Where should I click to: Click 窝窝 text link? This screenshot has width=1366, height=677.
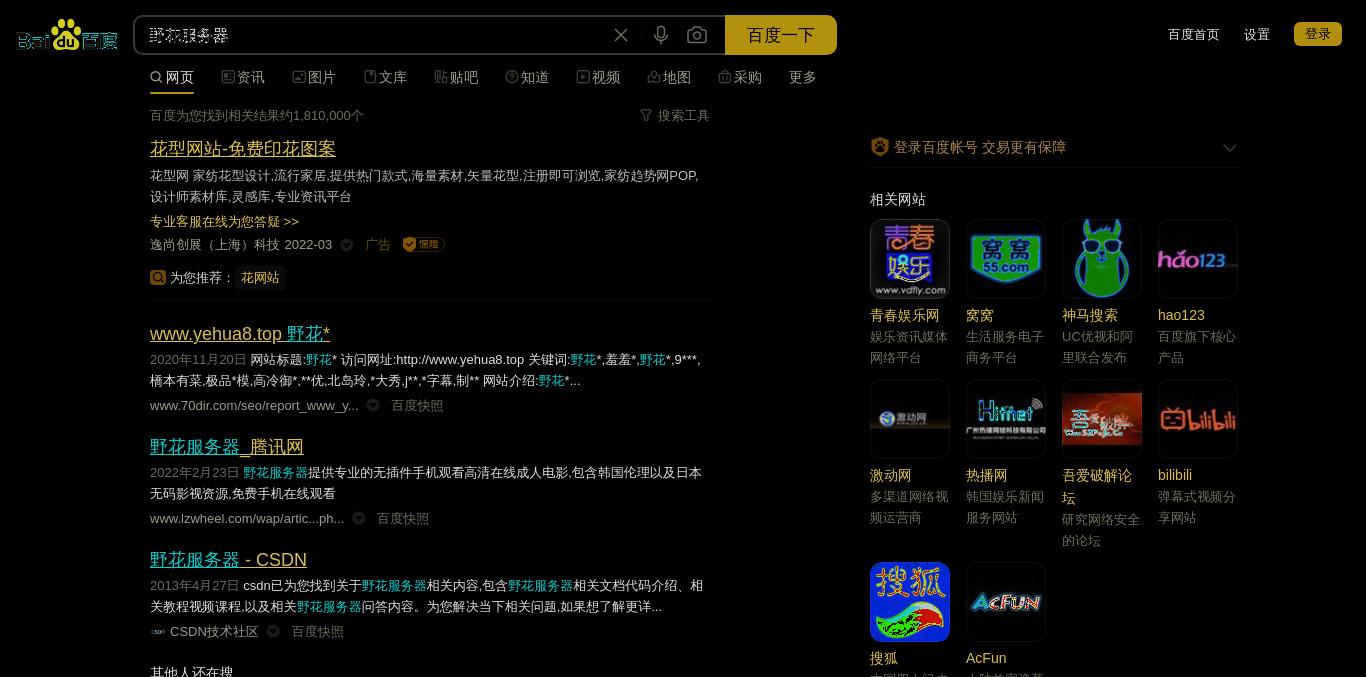980,315
